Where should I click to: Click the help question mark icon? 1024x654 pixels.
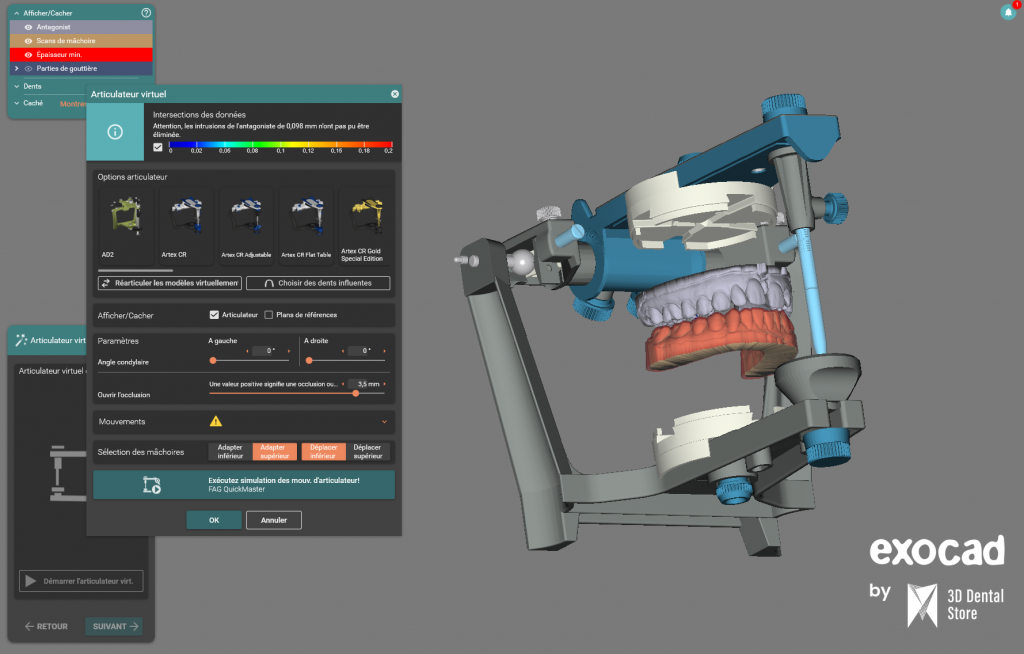point(146,13)
